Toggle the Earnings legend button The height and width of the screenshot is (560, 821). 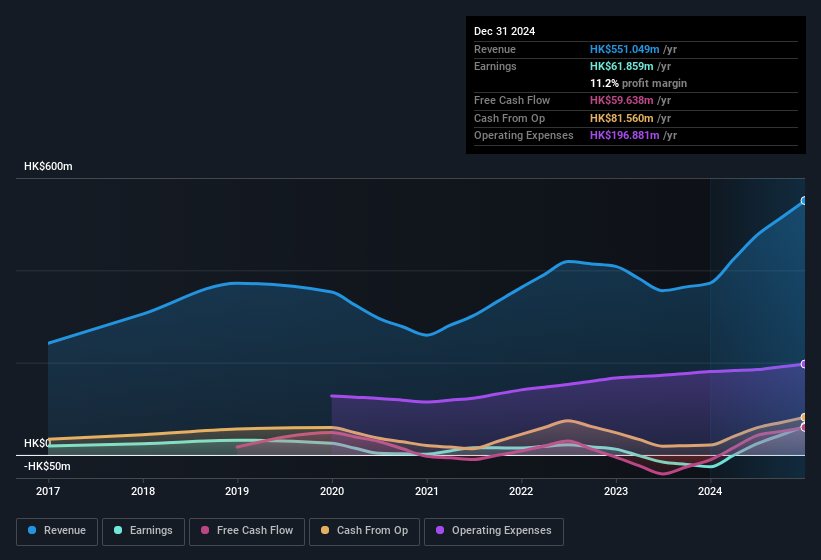tap(143, 532)
